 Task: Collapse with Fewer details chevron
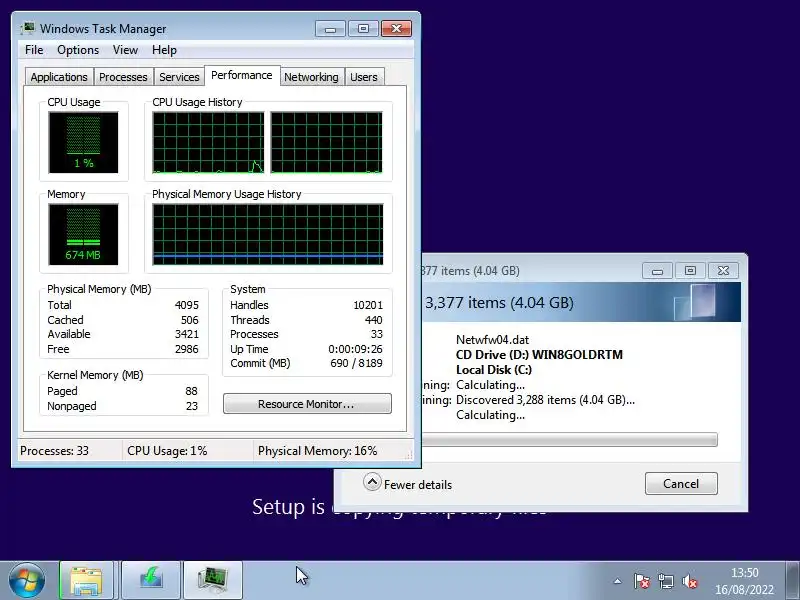click(372, 482)
